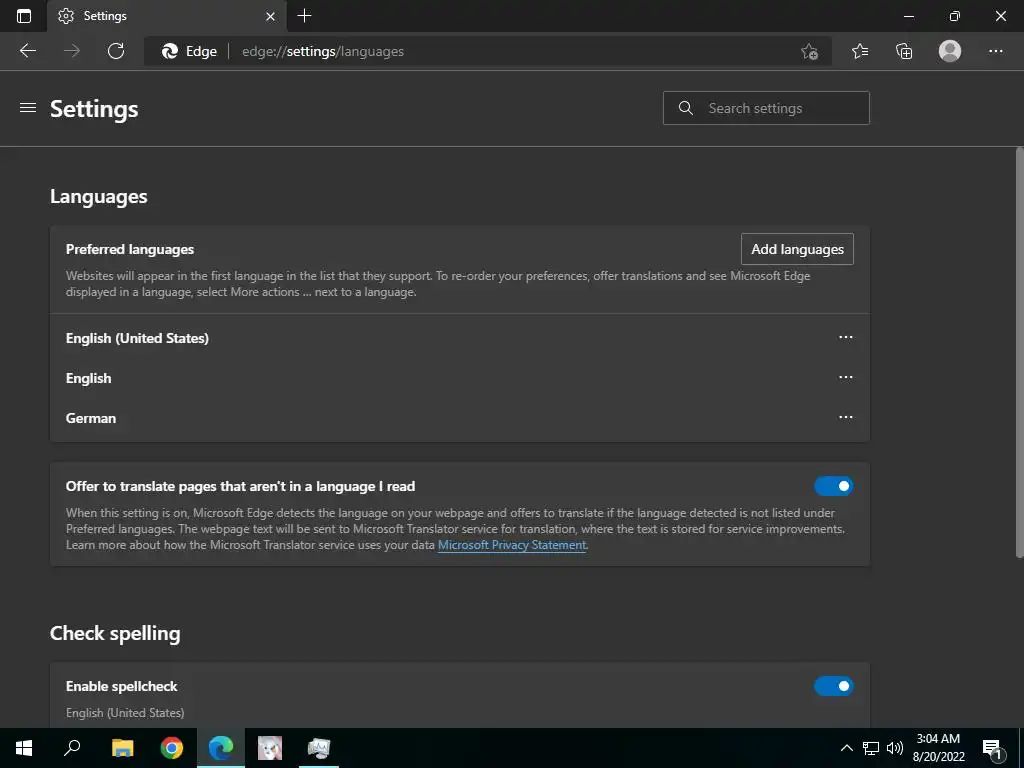
Task: Show hidden system tray icons
Action: [x=846, y=748]
